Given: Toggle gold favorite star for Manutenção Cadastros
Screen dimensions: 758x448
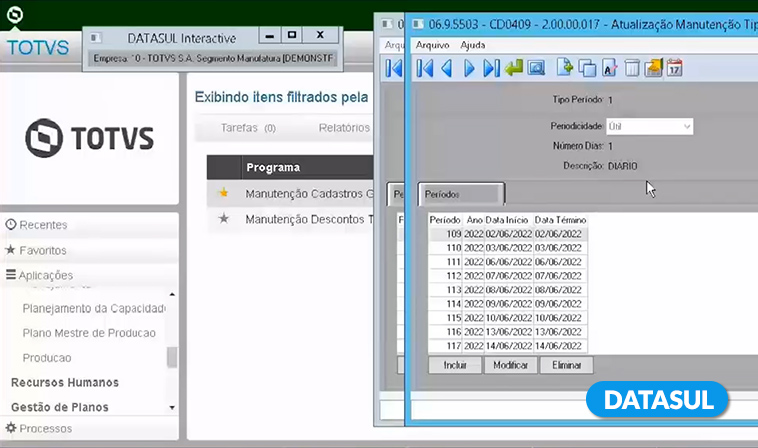Looking at the screenshot, I should click(224, 192).
